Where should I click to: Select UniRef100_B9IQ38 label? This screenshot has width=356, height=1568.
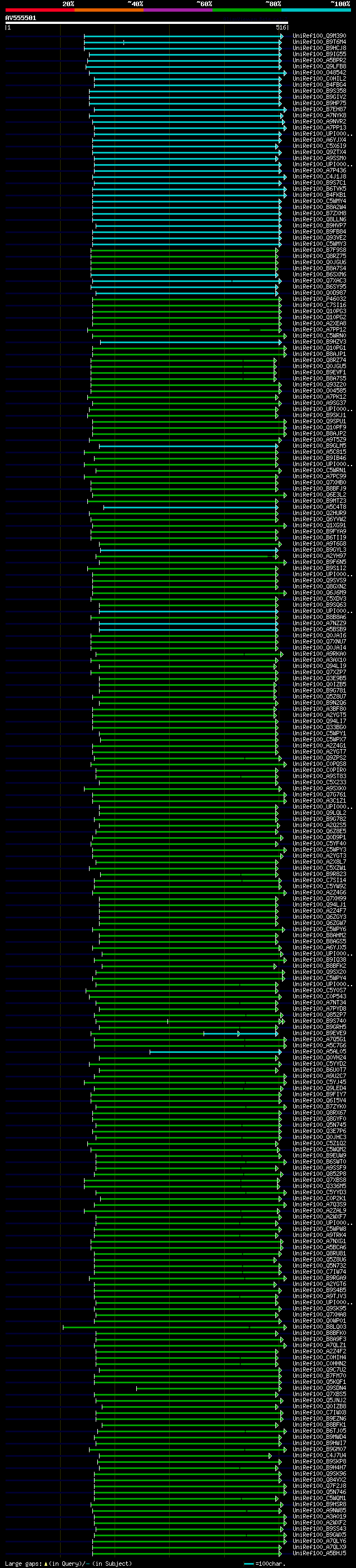(x=319, y=959)
